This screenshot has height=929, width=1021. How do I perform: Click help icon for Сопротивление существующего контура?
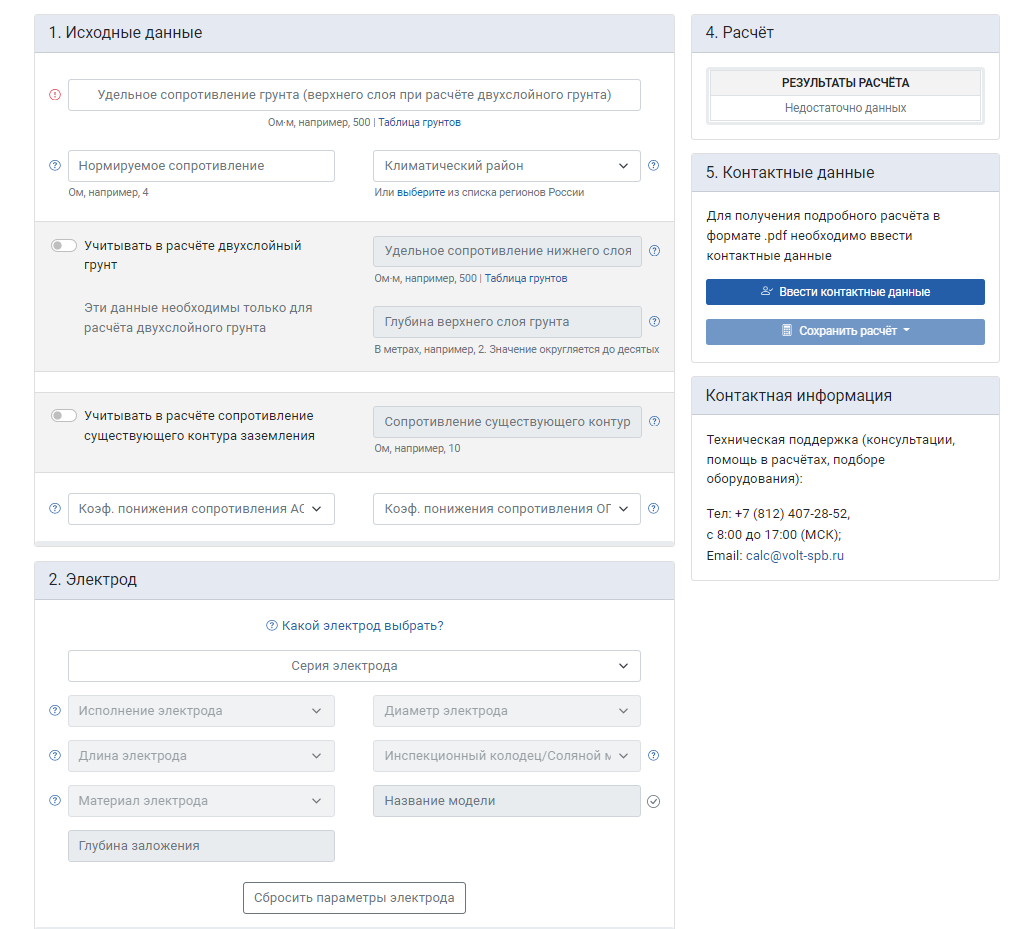654,422
